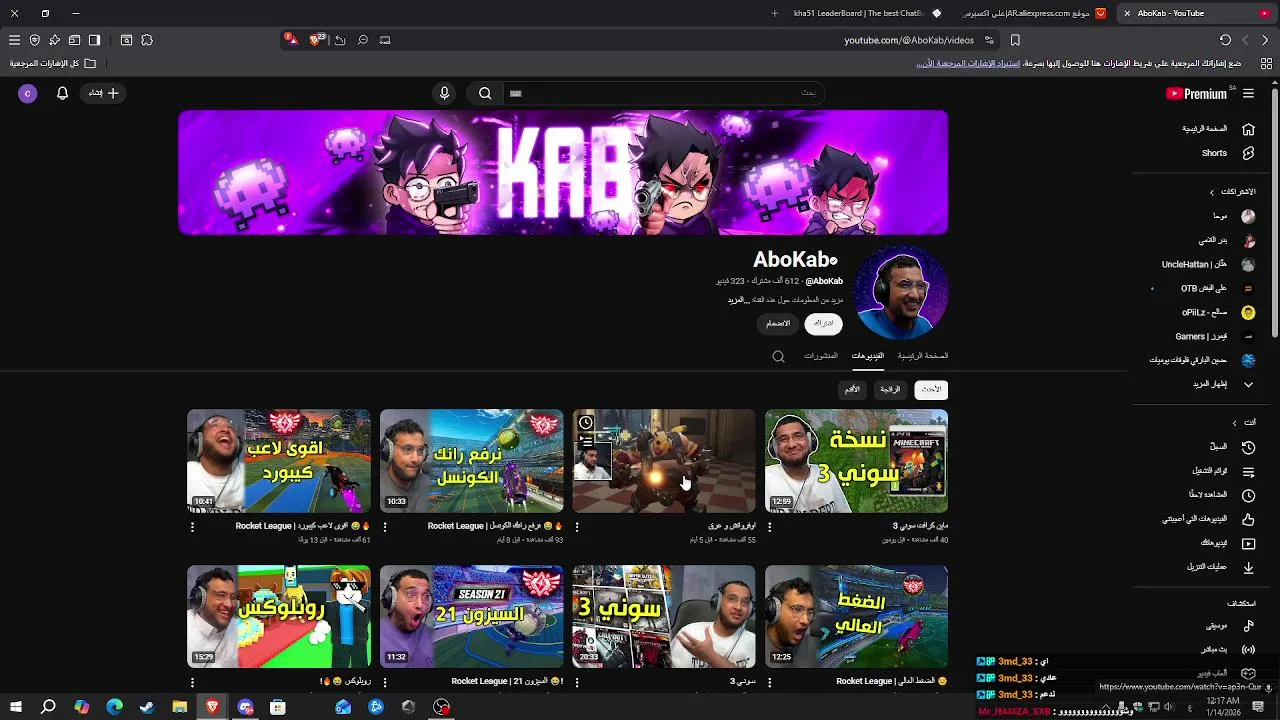Open the all-bookmarks folder
The image size is (1280, 720).
tap(53, 63)
